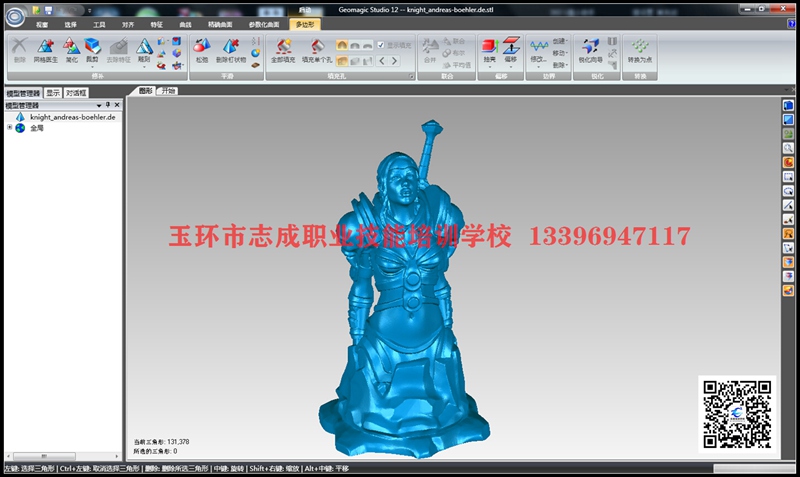Click the magnifier zoom icon in right toolbar
Viewport: 800px width, 477px height.
coord(788,148)
